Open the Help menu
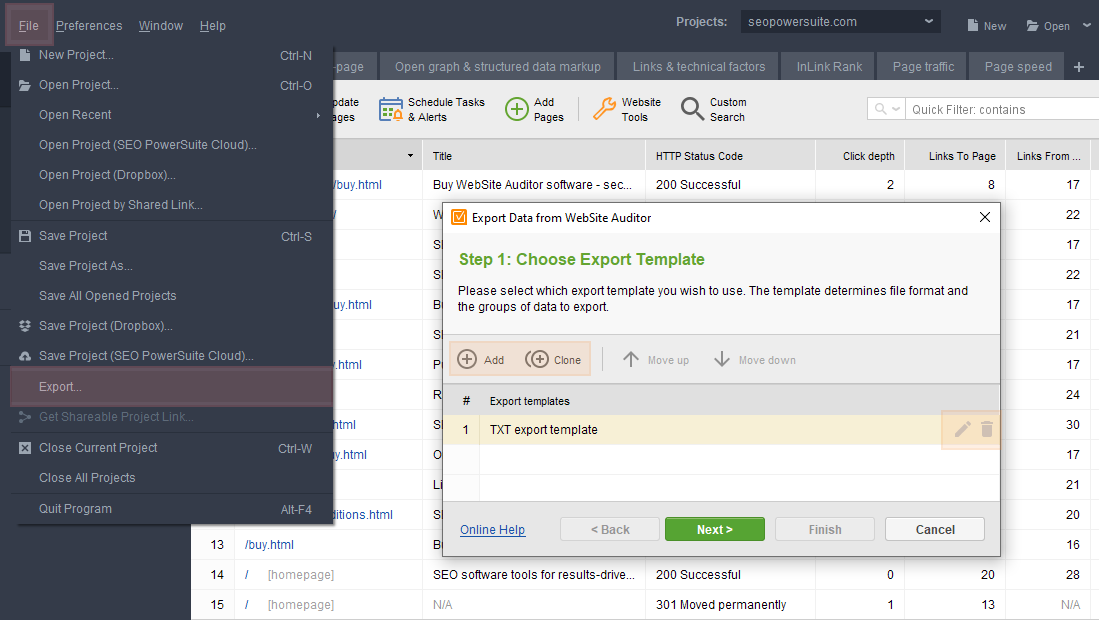Screen dimensions: 1099x620 (212, 26)
